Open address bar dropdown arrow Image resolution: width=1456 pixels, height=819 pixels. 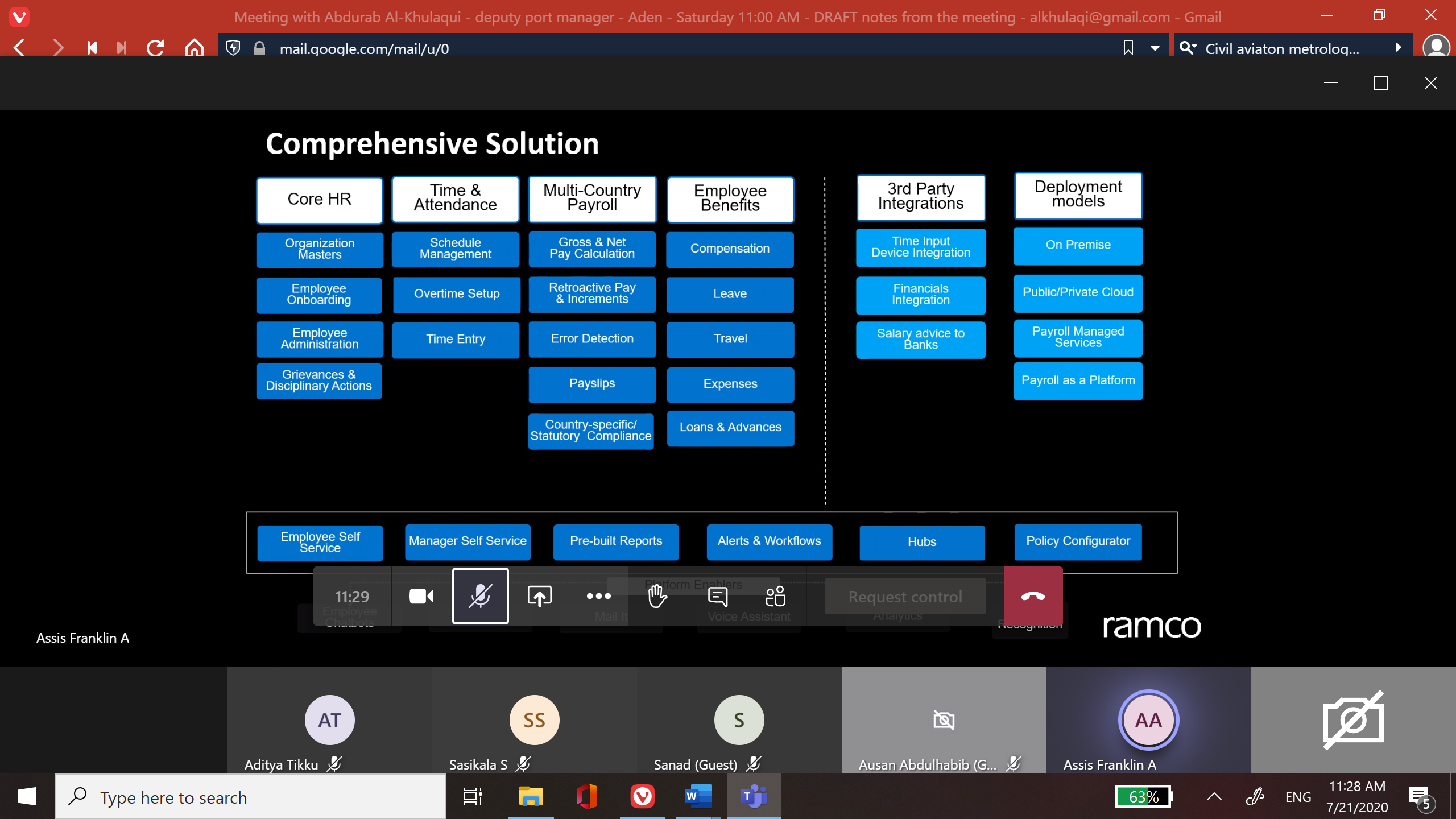pyautogui.click(x=1155, y=48)
